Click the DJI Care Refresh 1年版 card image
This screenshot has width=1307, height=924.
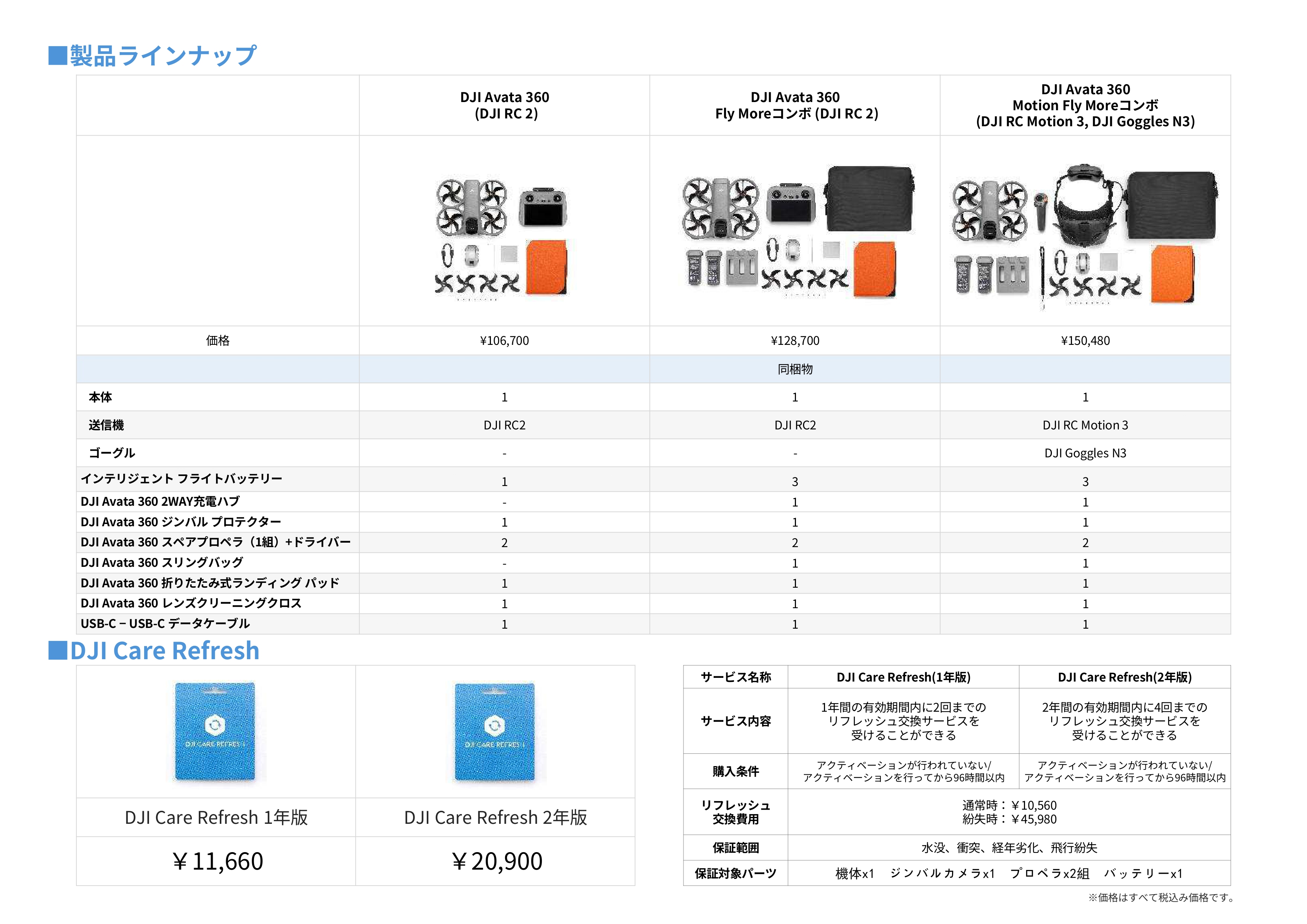click(215, 731)
